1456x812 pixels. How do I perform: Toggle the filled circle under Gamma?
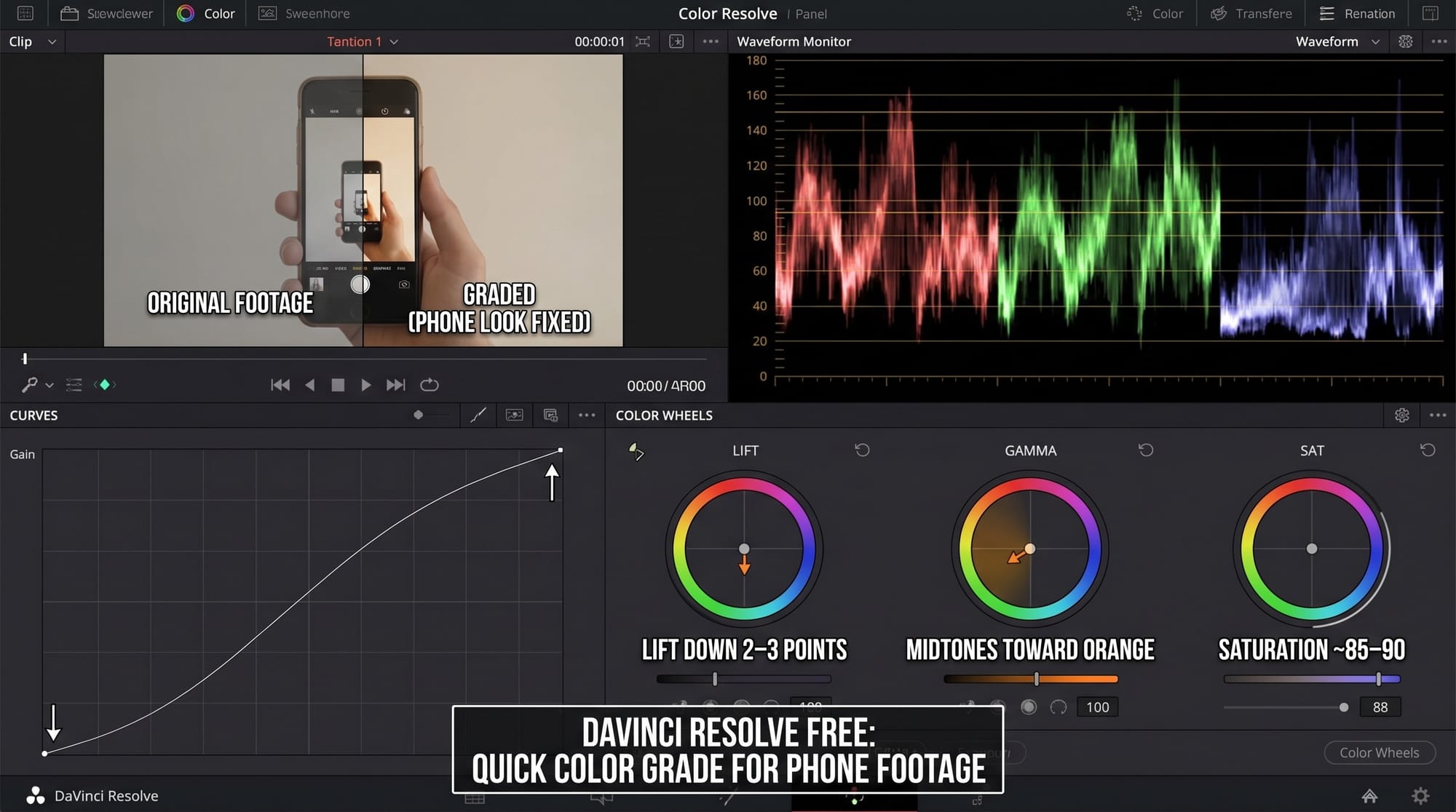click(1029, 707)
